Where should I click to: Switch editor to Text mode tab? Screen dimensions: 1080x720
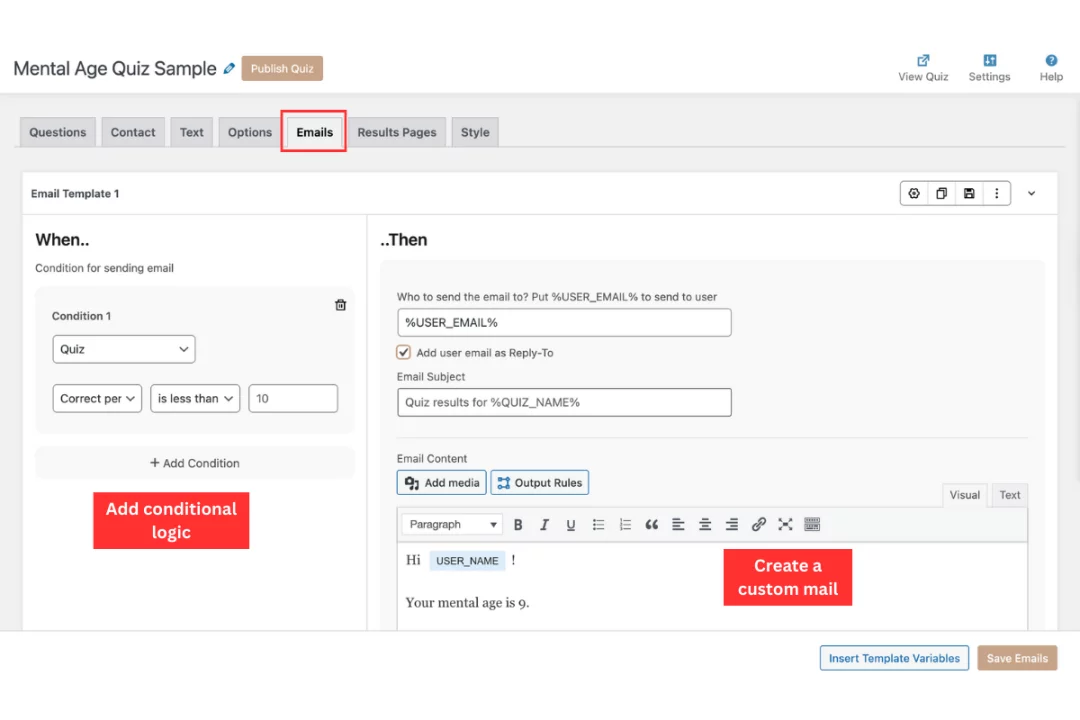click(x=1010, y=495)
